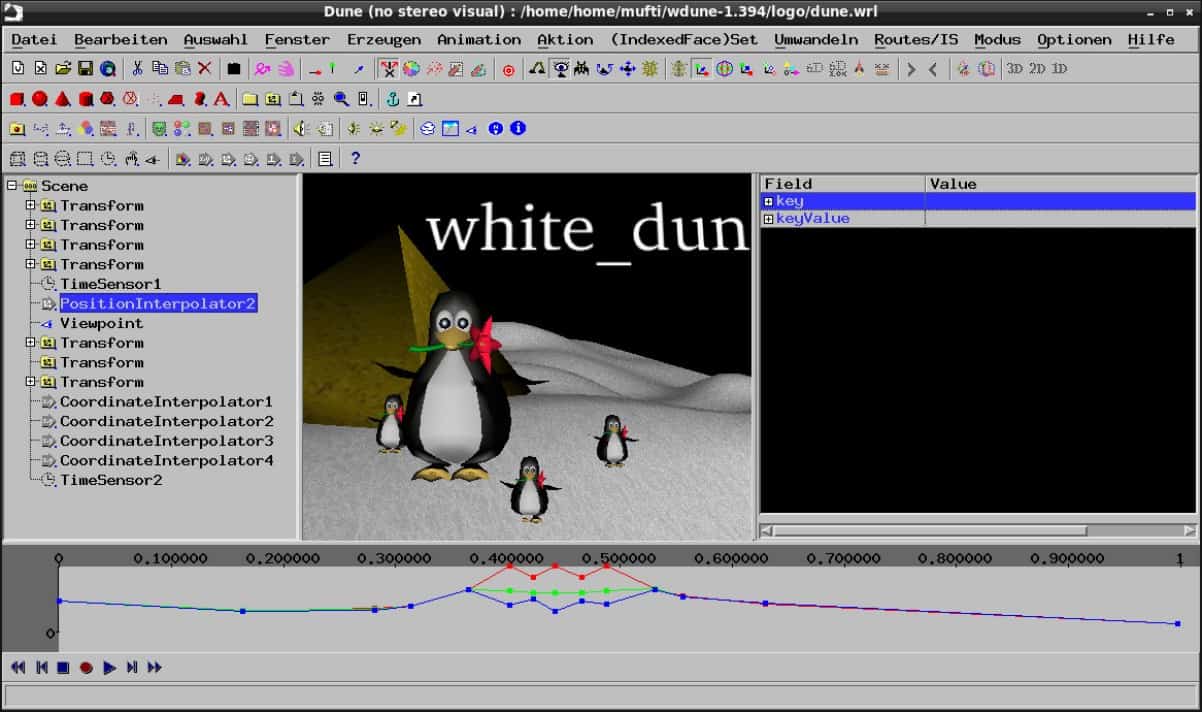Viewport: 1202px width, 712px height.
Task: Insert a Cone with red cone icon
Action: [62, 99]
